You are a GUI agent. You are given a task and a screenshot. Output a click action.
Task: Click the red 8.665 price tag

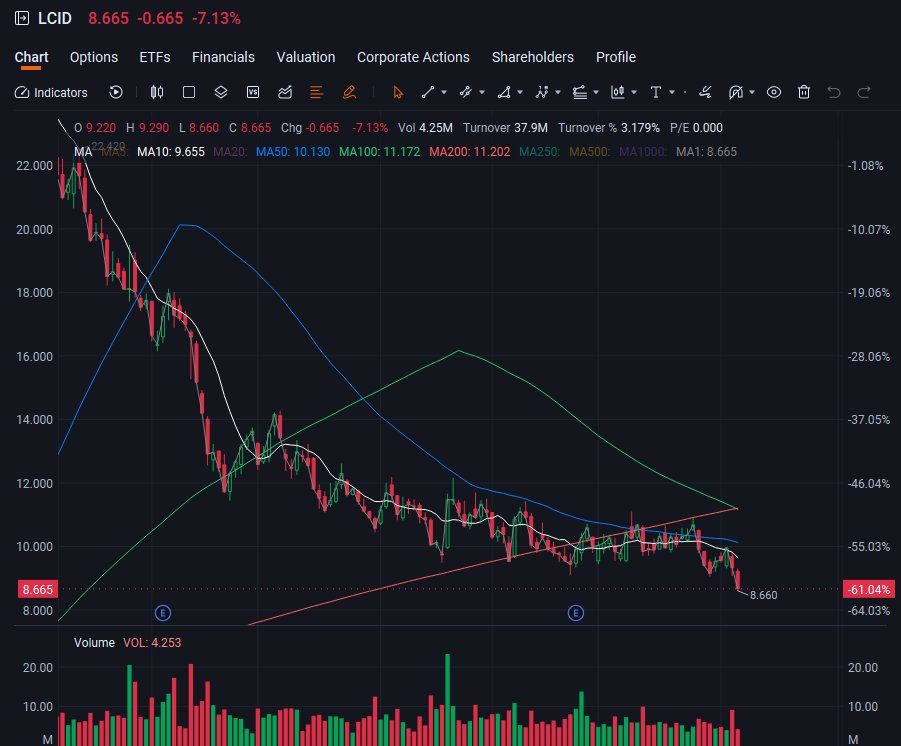coord(37,590)
